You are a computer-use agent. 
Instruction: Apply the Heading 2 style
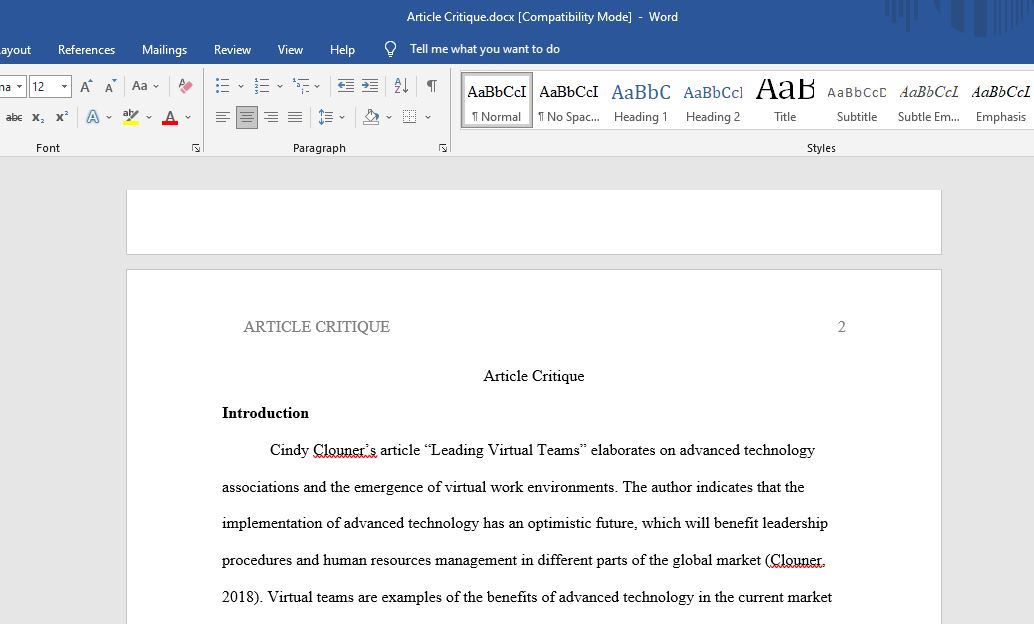pyautogui.click(x=712, y=100)
